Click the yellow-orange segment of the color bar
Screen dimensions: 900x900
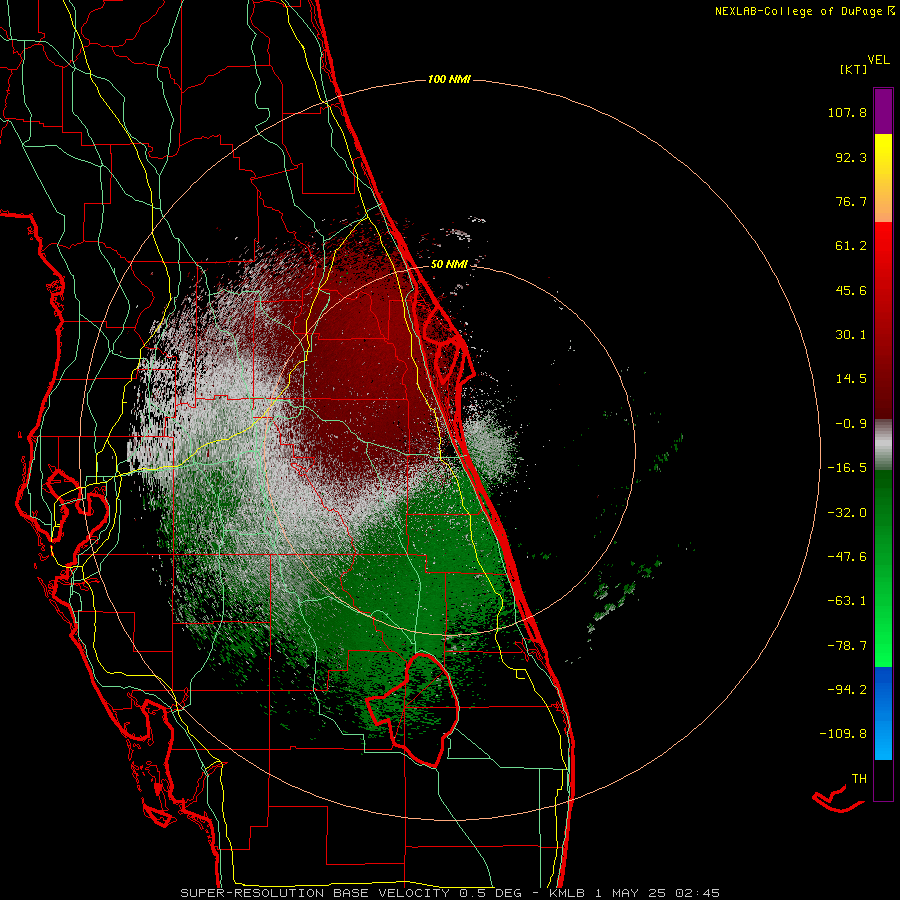click(883, 178)
